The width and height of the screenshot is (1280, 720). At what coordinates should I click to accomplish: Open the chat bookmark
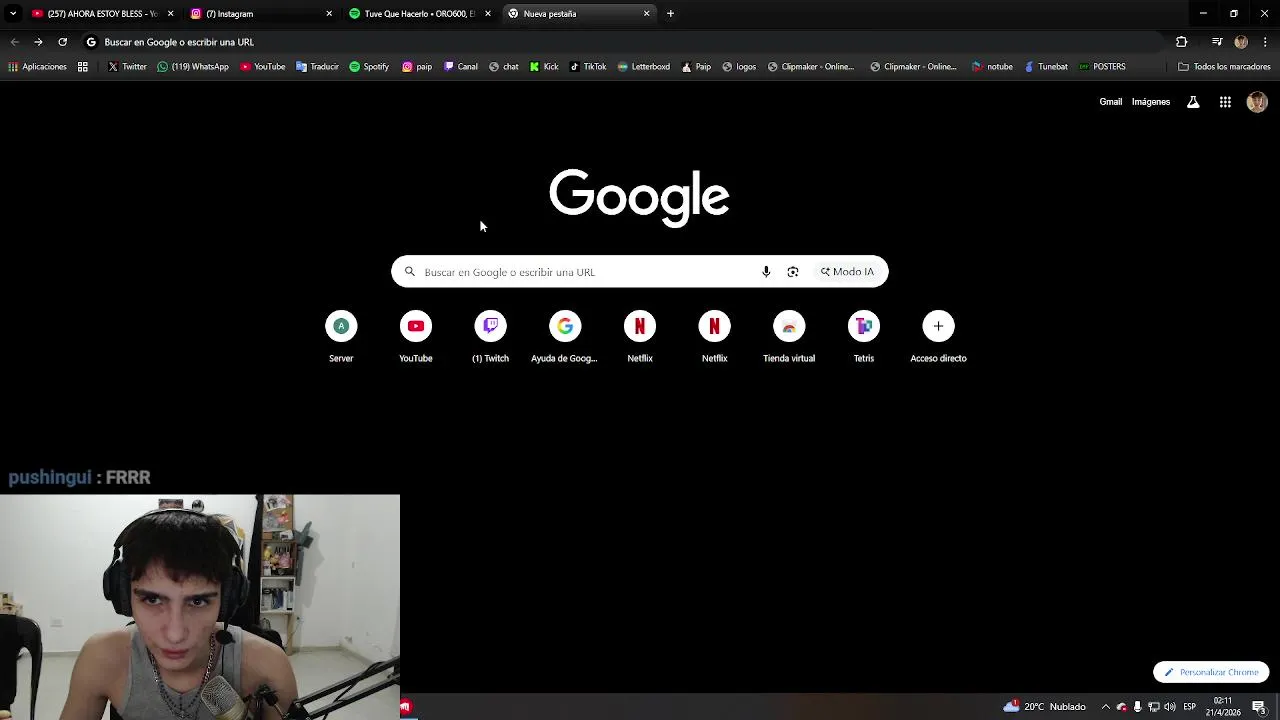coord(504,67)
